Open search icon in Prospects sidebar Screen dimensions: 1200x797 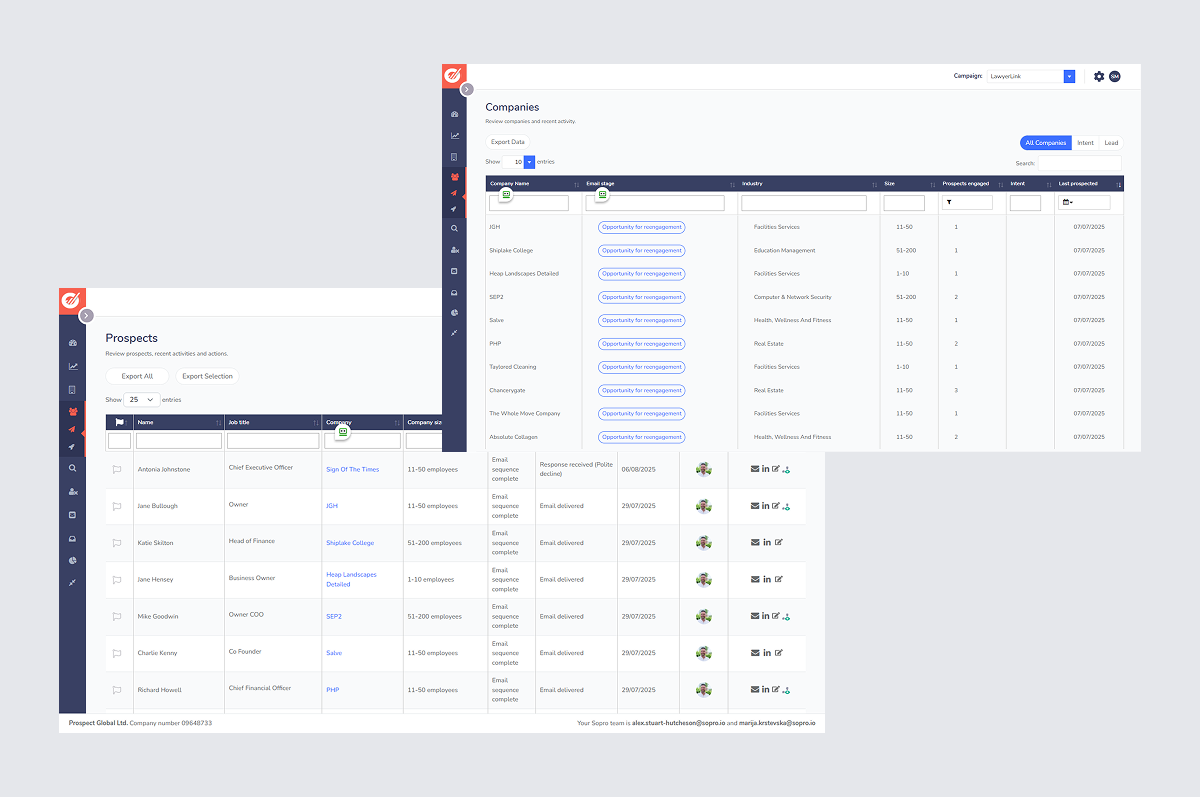click(x=72, y=468)
